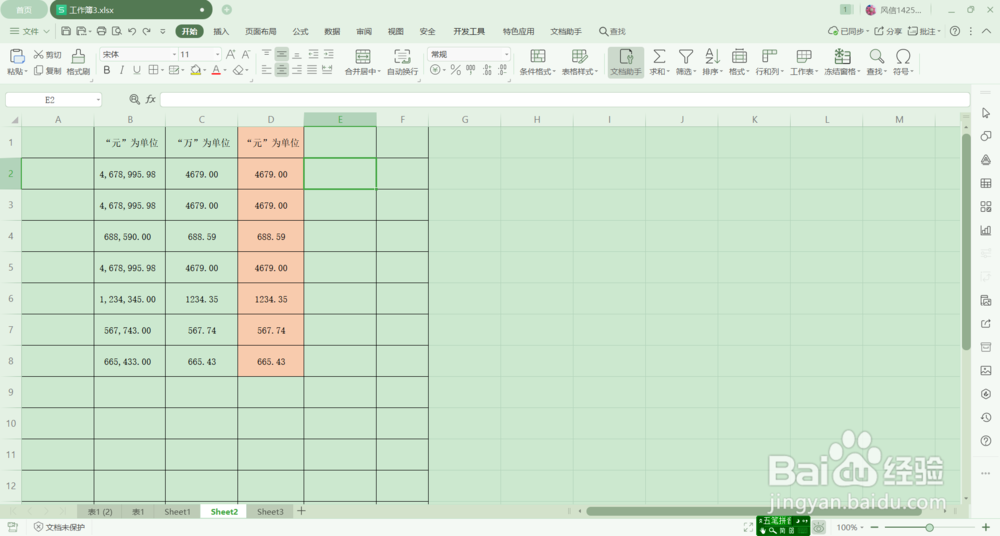Toggle align text left
This screenshot has width=1000, height=536.
click(267, 70)
